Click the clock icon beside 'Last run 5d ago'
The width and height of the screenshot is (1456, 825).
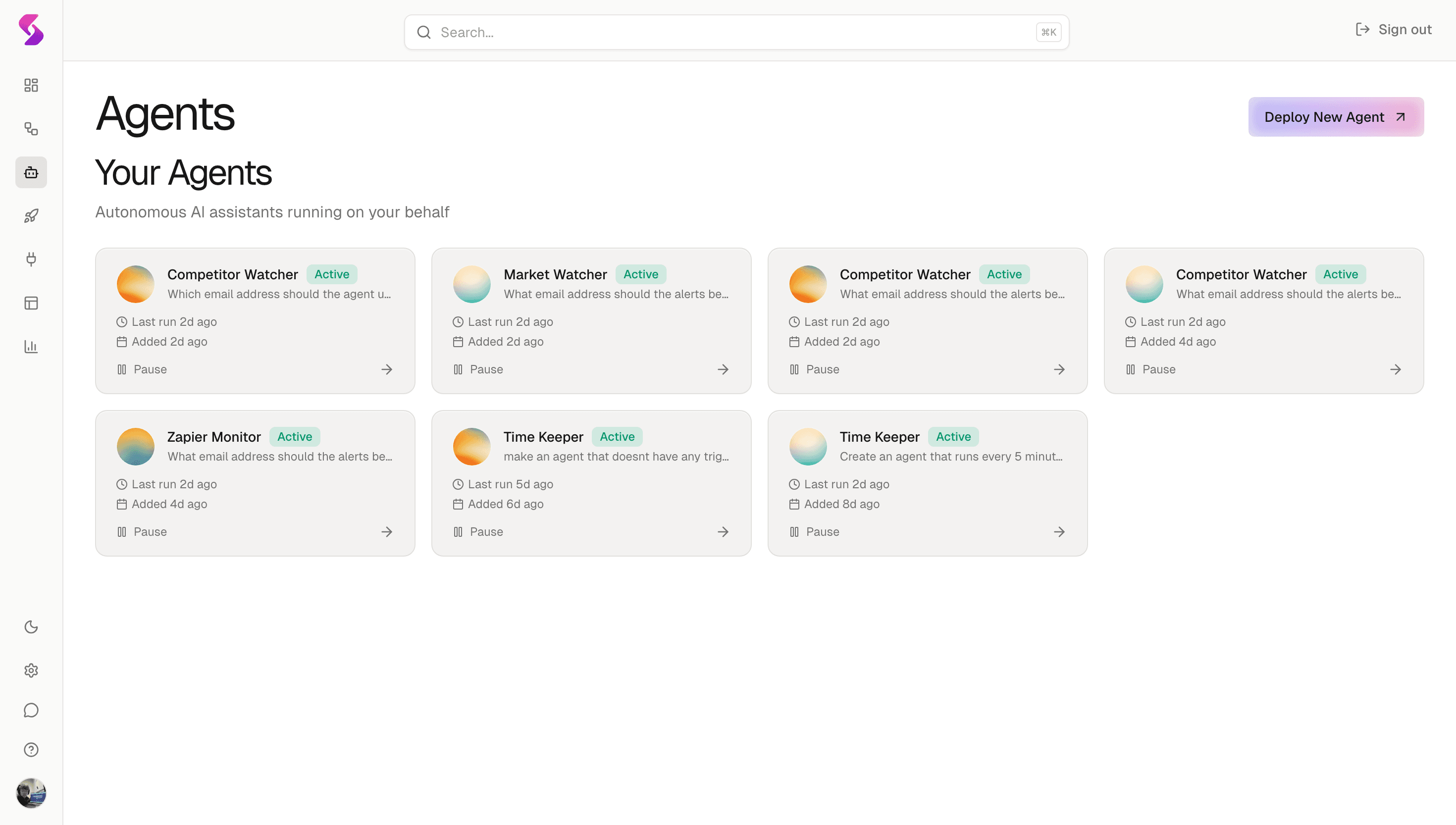[x=458, y=484]
